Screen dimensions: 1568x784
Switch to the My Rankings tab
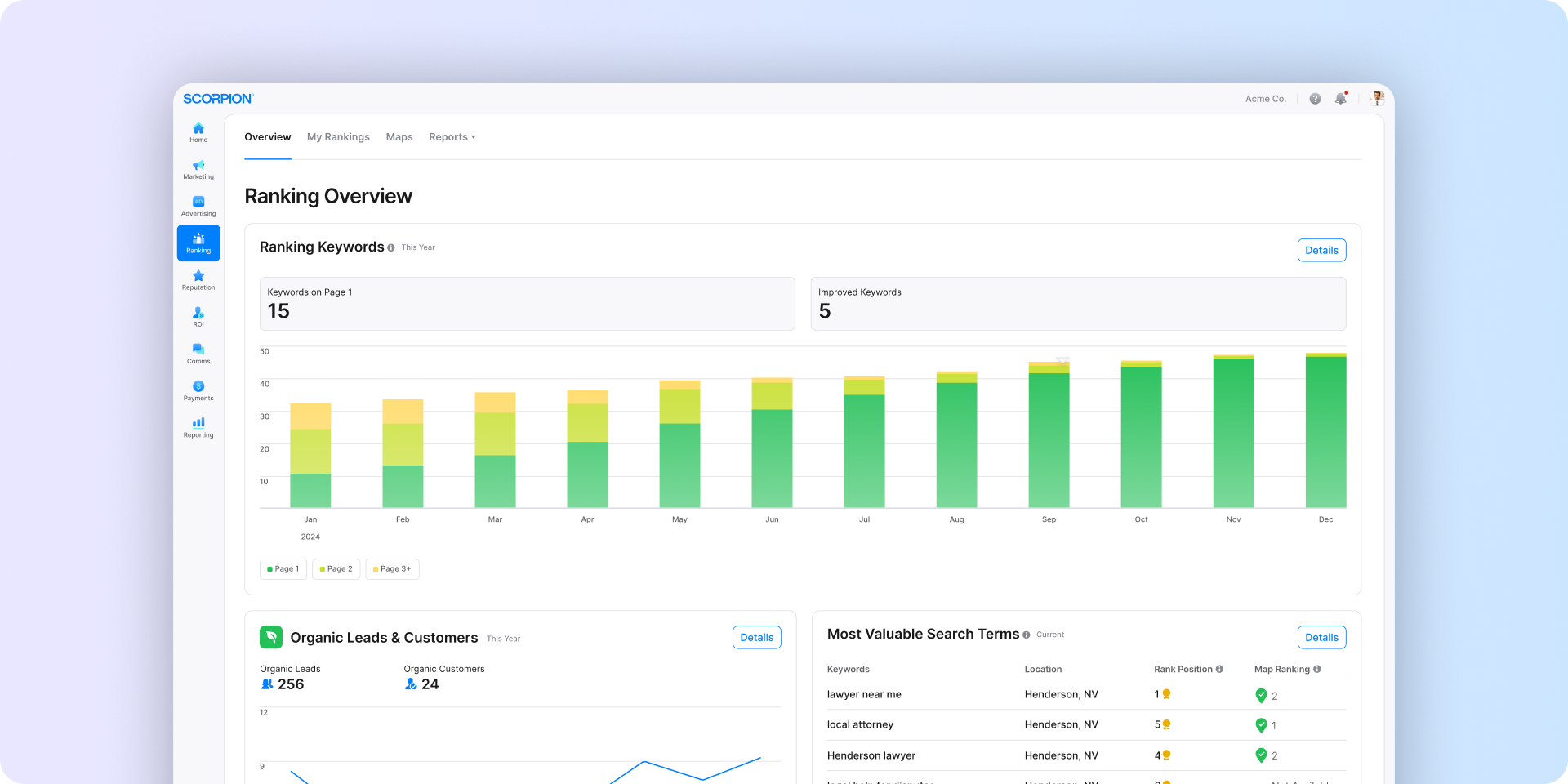click(x=338, y=137)
